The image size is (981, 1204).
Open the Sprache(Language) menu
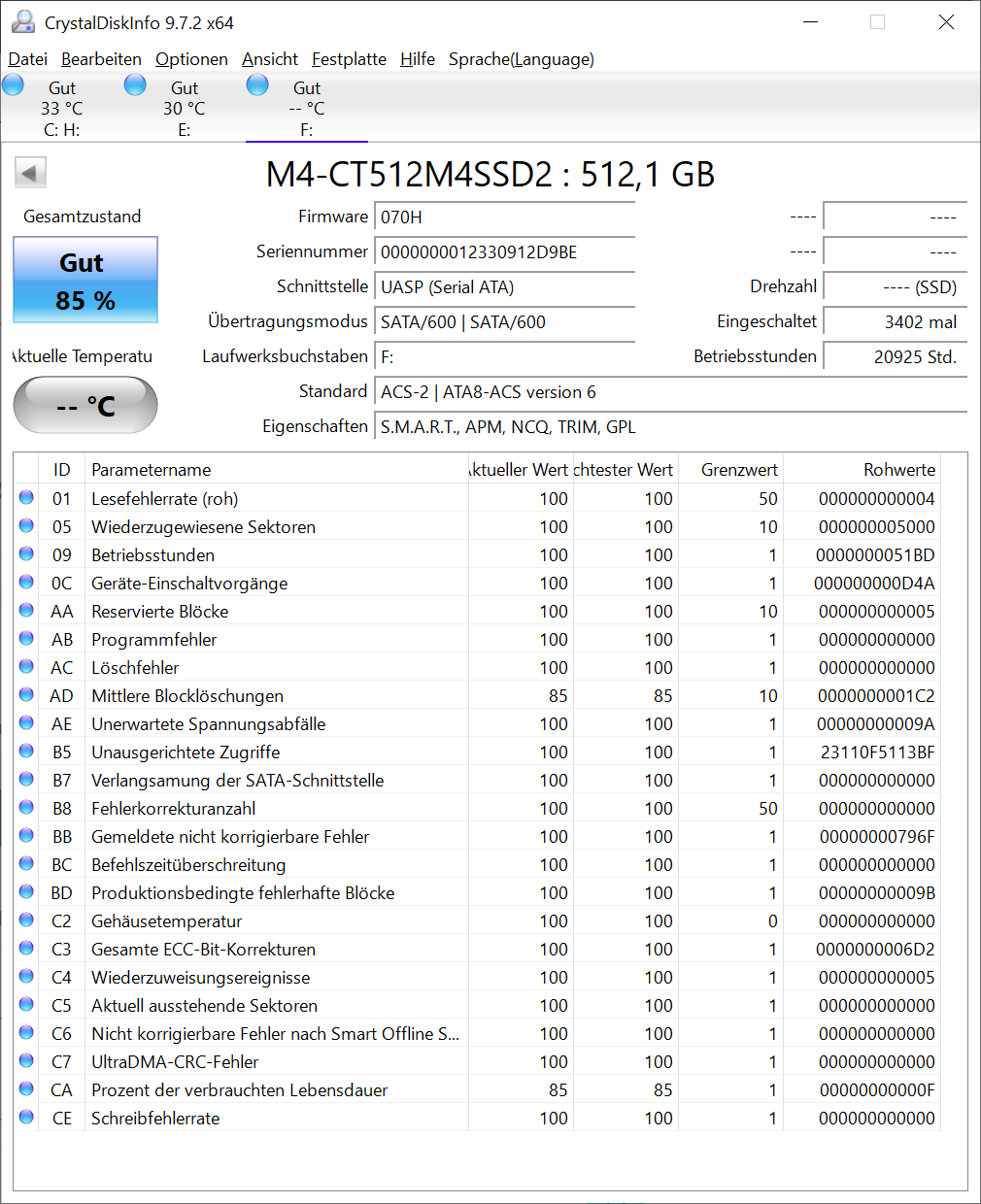pos(522,59)
